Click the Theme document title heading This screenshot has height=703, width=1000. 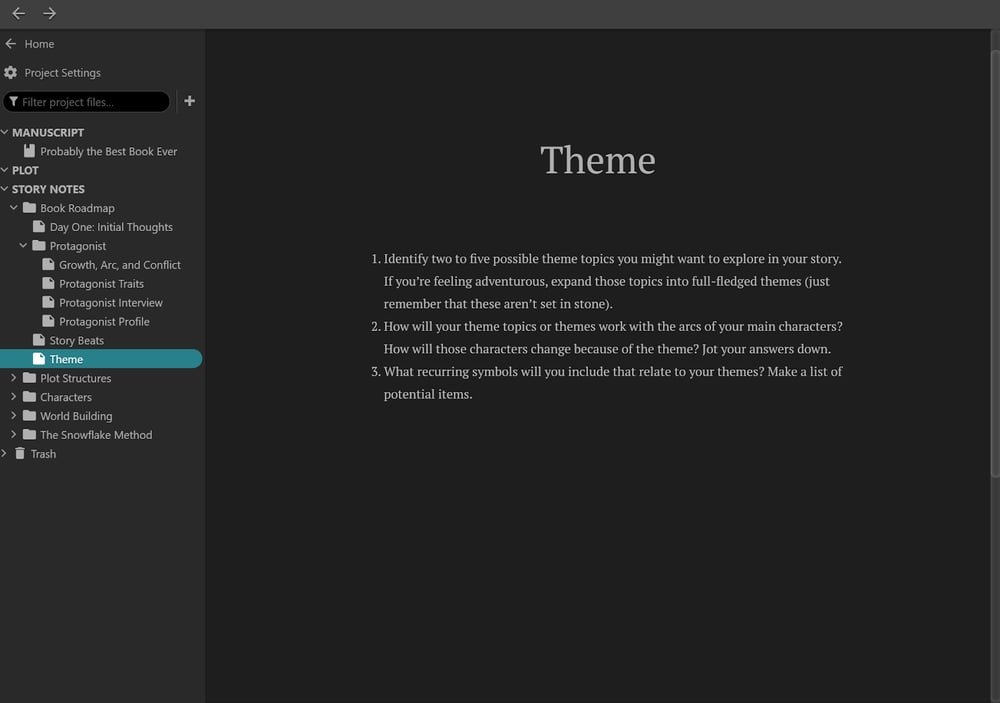[598, 159]
